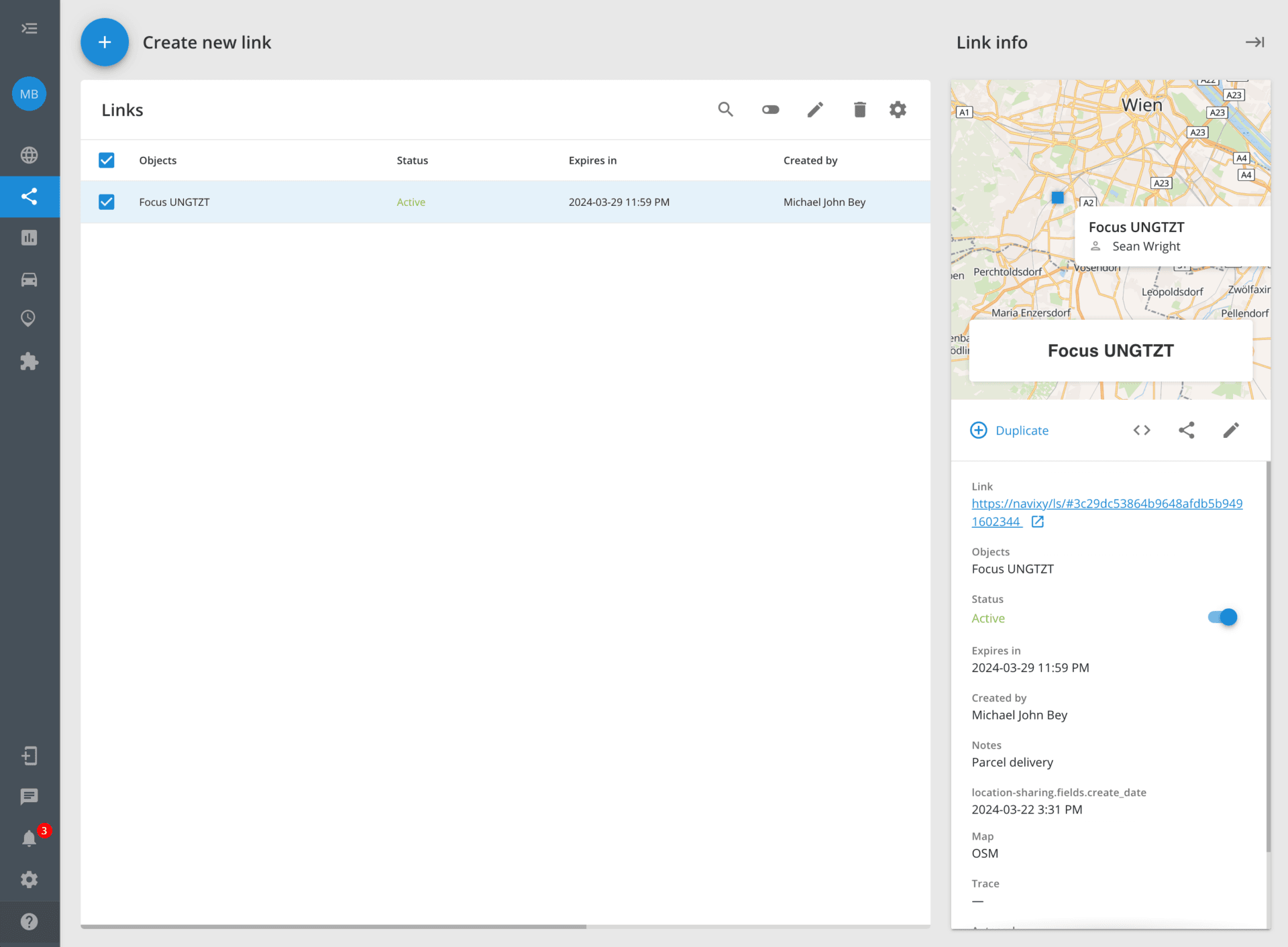Click the Objects column header
Screen dimensions: 1288x947
click(x=158, y=160)
